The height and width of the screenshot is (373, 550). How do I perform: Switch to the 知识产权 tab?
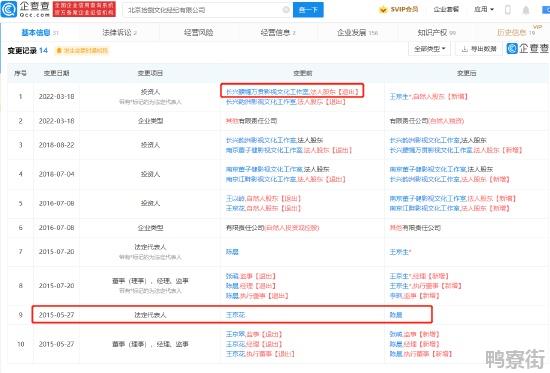pyautogui.click(x=437, y=33)
